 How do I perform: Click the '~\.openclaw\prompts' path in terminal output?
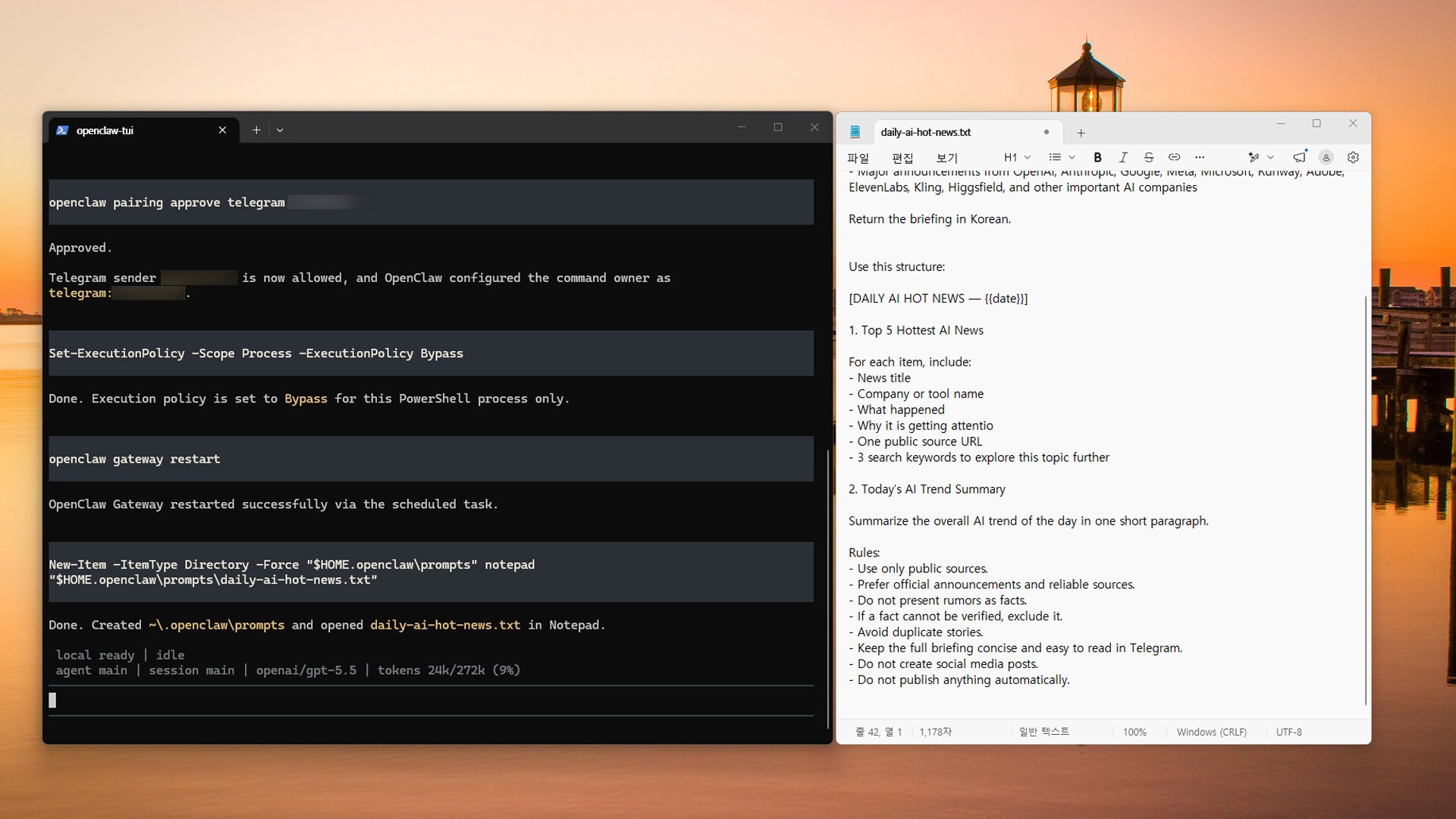click(216, 625)
